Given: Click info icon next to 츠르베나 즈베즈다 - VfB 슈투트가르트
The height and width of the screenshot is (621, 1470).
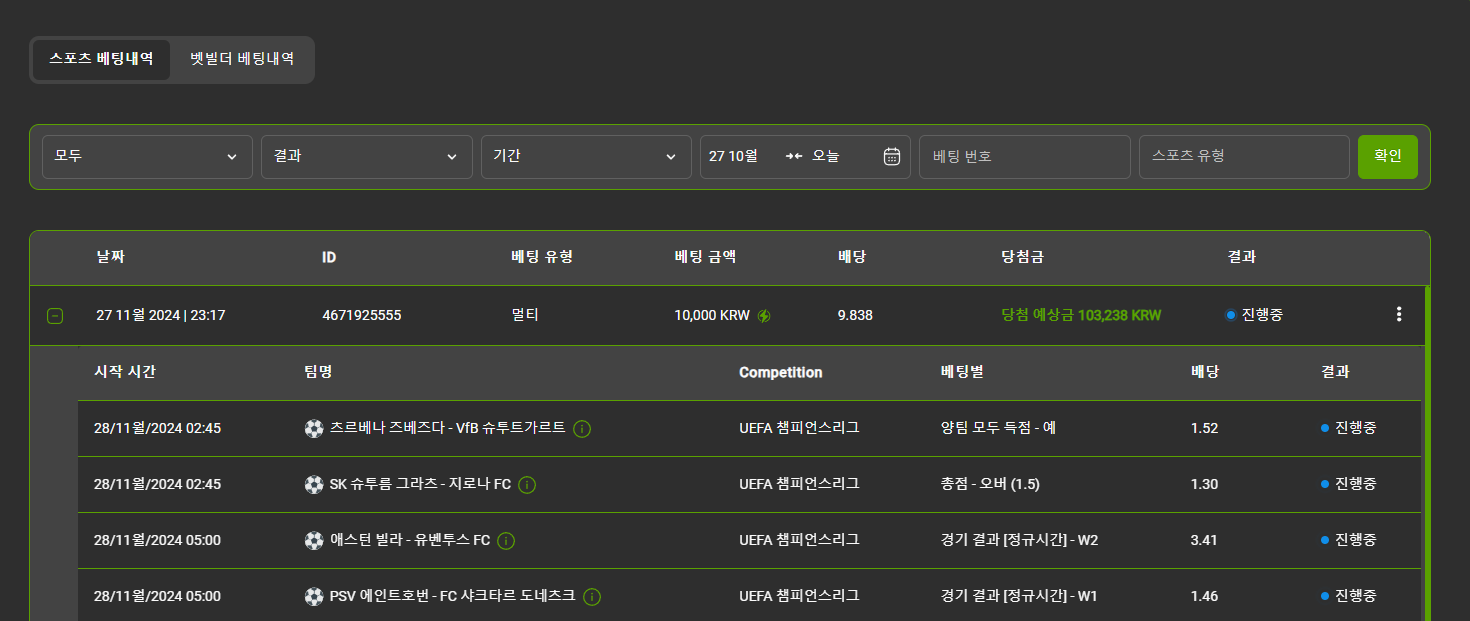Looking at the screenshot, I should click(x=582, y=429).
